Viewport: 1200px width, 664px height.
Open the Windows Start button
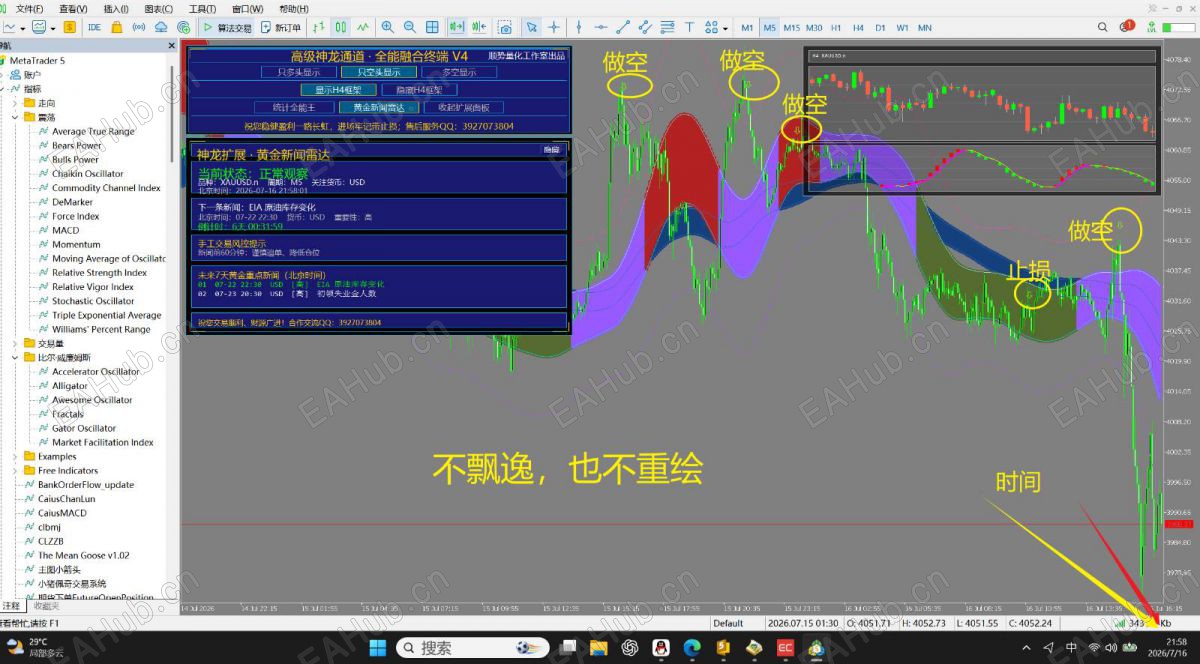coord(378,648)
